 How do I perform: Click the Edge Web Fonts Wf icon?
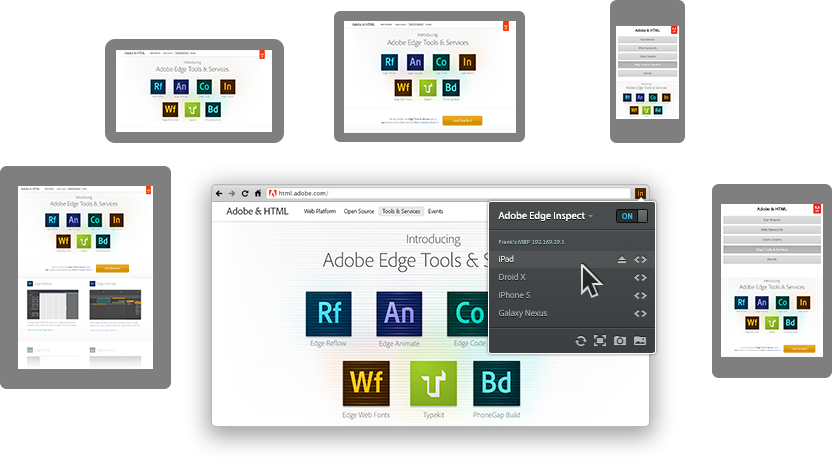366,383
